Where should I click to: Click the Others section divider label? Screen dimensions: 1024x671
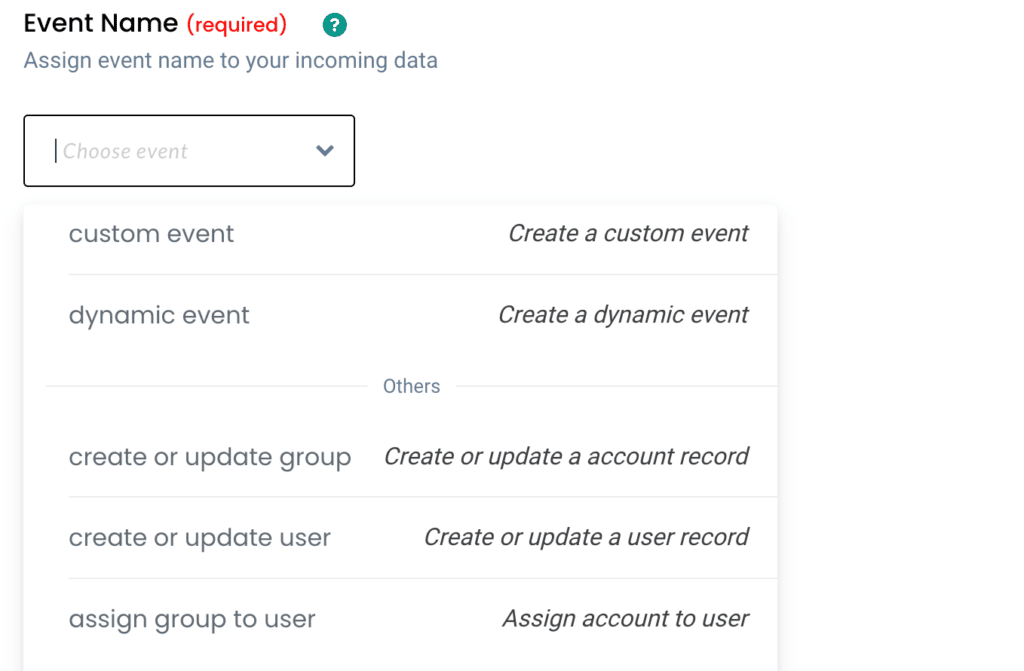coord(411,386)
